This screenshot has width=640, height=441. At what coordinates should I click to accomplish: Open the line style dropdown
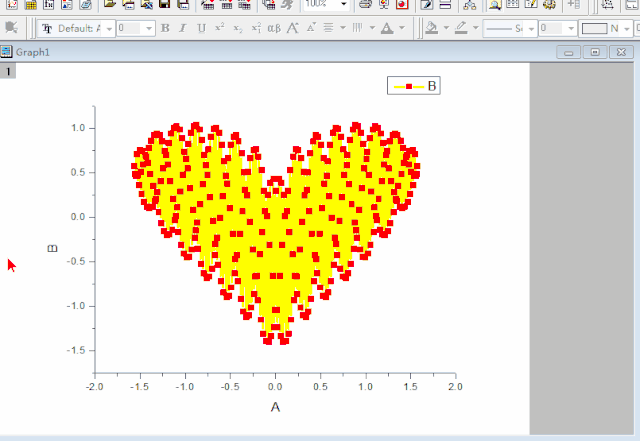(x=530, y=29)
